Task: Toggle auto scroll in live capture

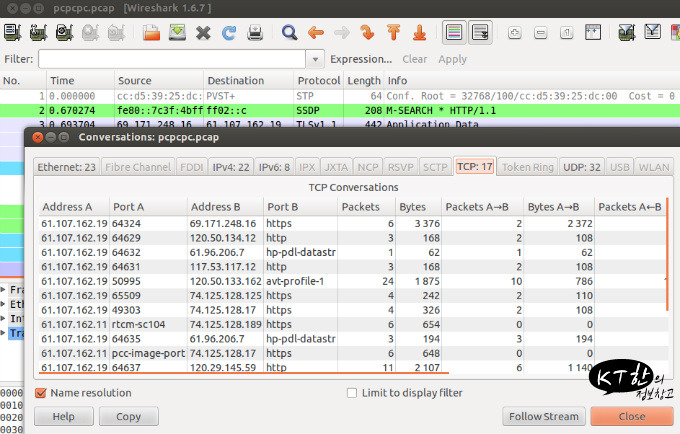Action: pos(480,33)
